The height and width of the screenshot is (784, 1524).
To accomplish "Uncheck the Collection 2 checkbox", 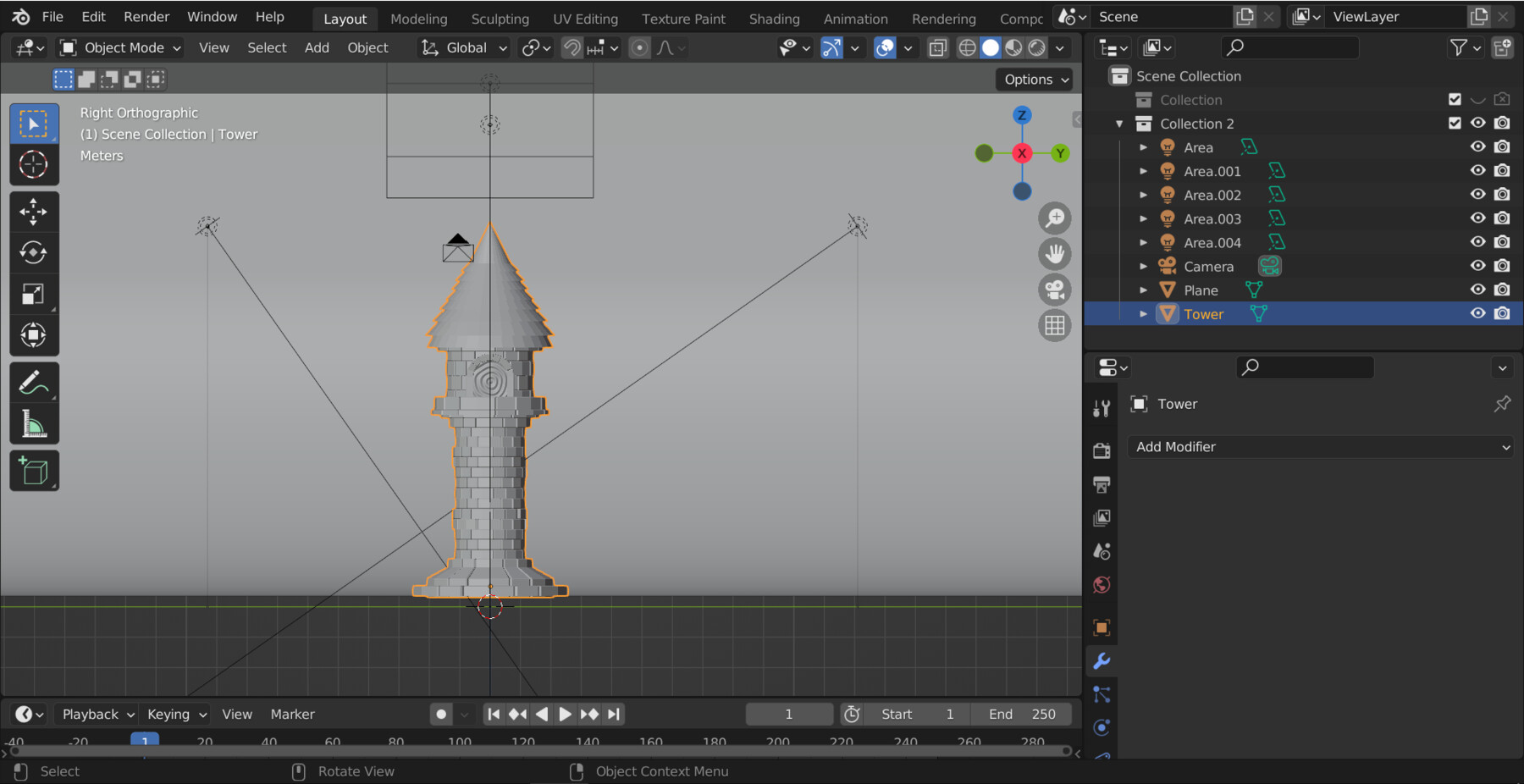I will [x=1455, y=123].
